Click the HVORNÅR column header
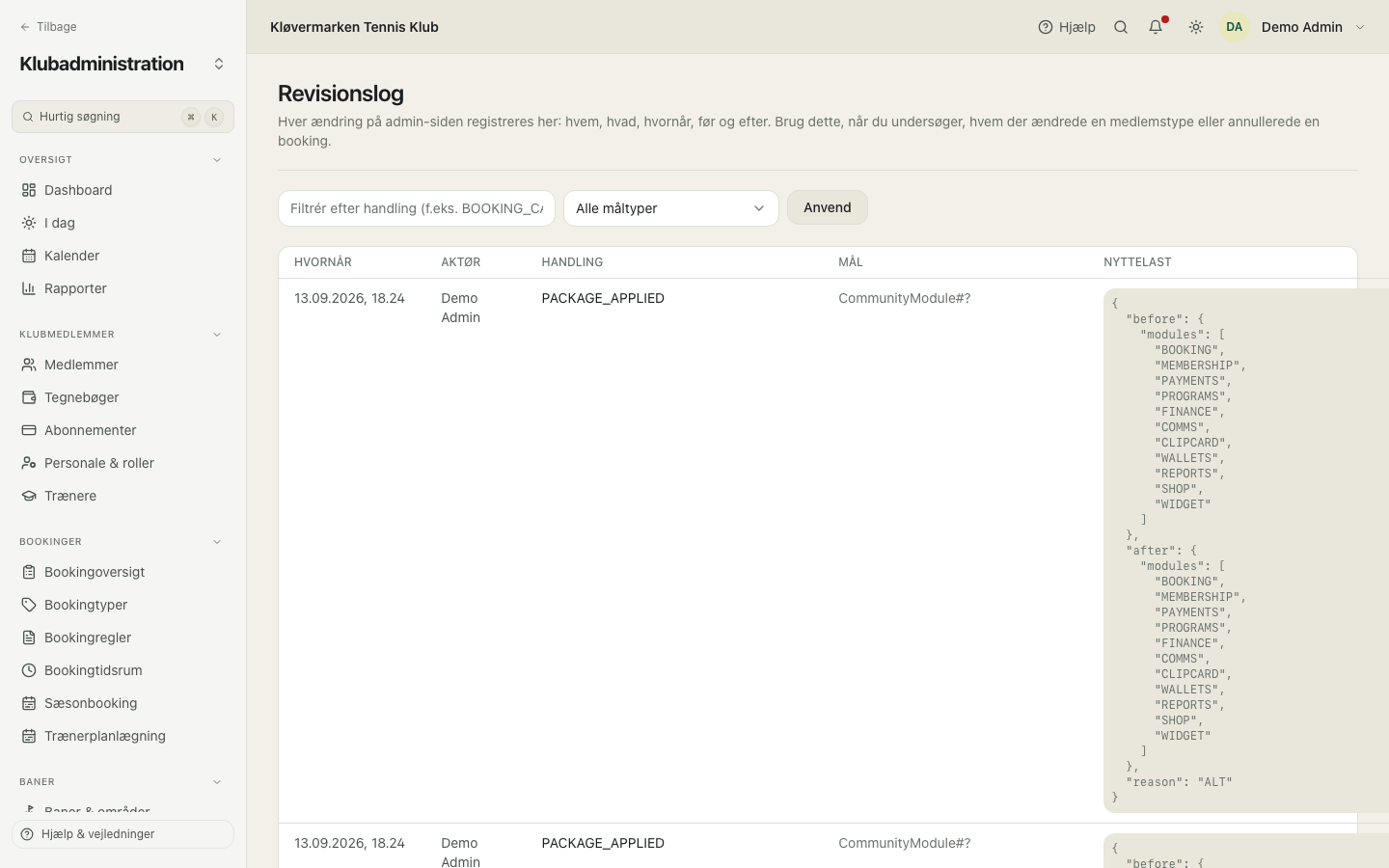Image resolution: width=1389 pixels, height=868 pixels. (x=323, y=262)
